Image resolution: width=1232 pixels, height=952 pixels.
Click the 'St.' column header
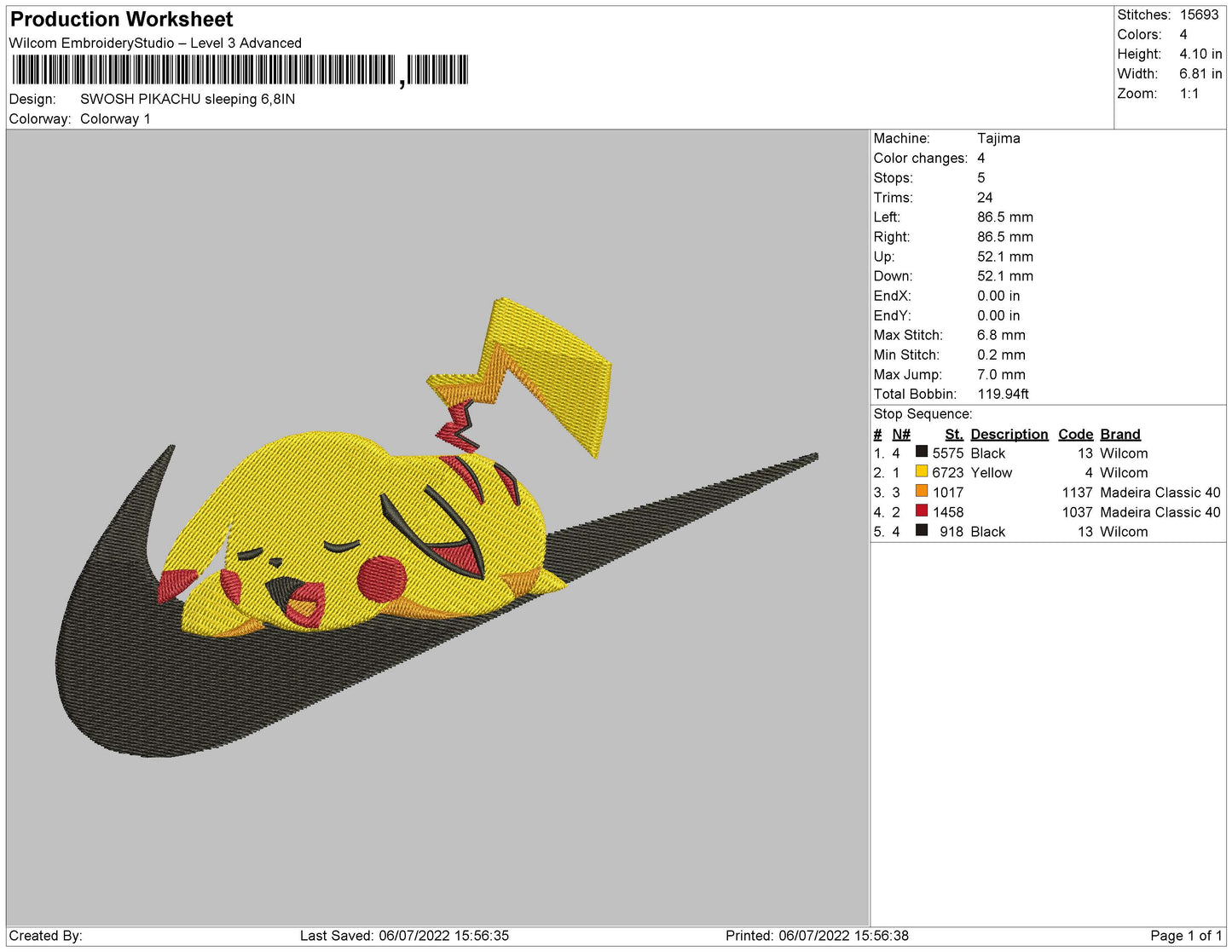pos(954,434)
